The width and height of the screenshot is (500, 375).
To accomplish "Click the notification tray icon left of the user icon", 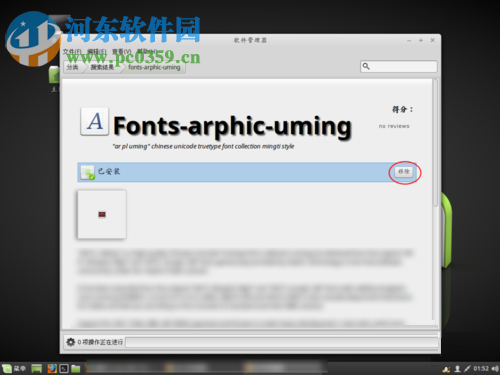I will click(x=446, y=369).
